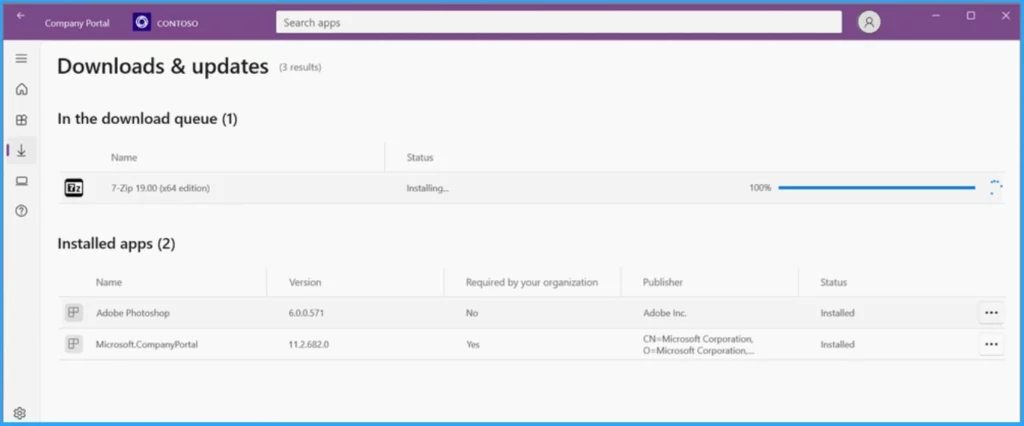
Task: Open Help & support question mark icon
Action: [22, 212]
